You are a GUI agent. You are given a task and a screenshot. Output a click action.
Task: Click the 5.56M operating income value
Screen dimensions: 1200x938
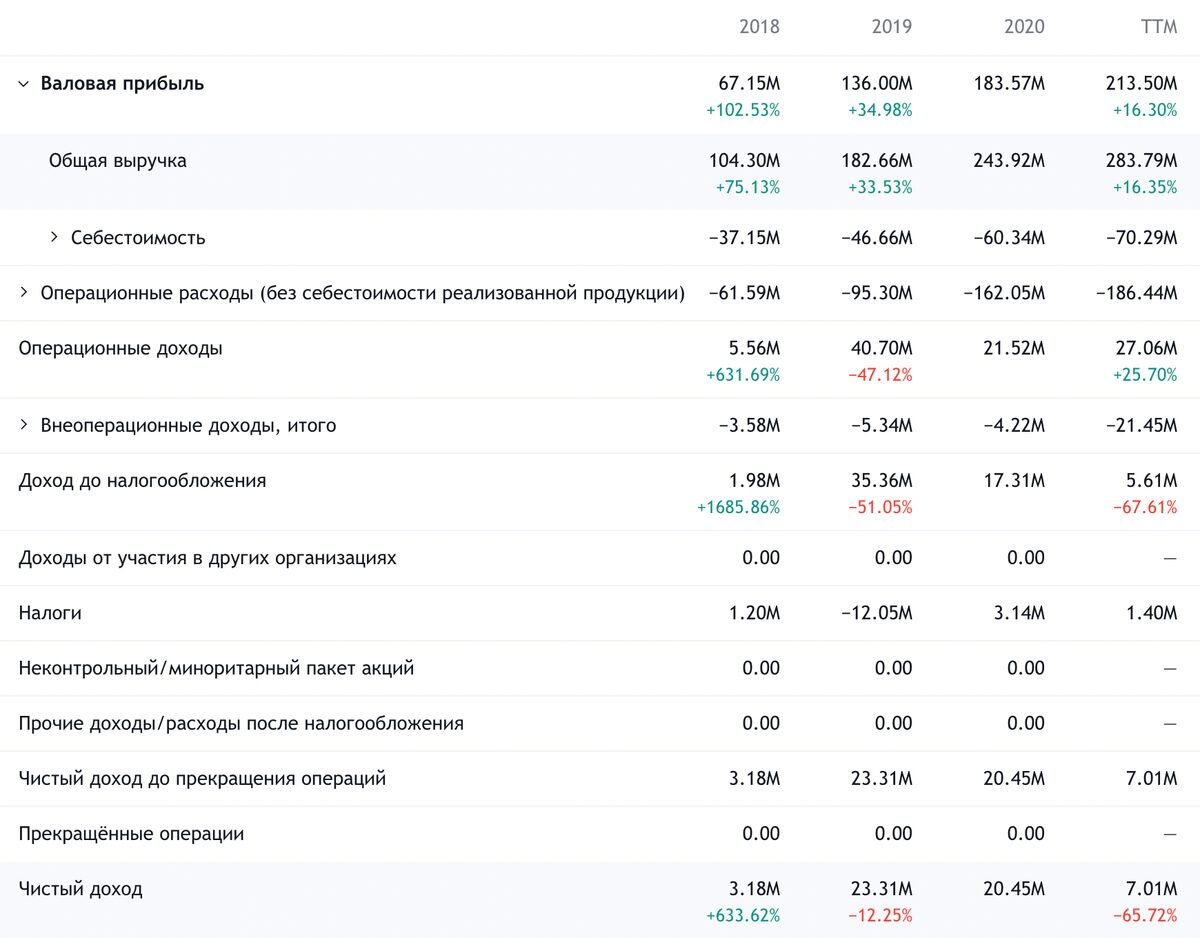754,348
